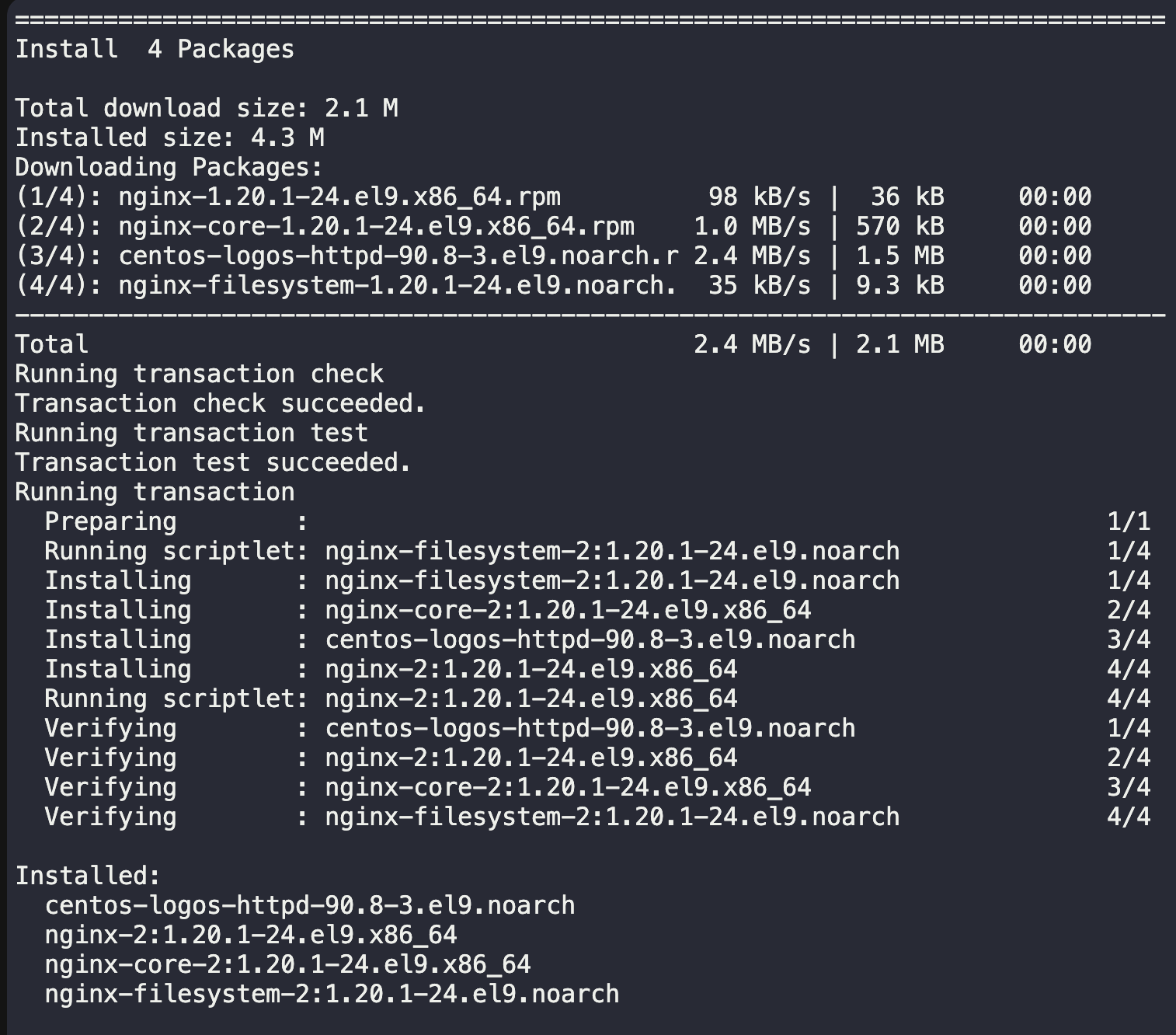Viewport: 1176px width, 1035px height.
Task: Click the "Preparing" step label
Action: coord(110,521)
